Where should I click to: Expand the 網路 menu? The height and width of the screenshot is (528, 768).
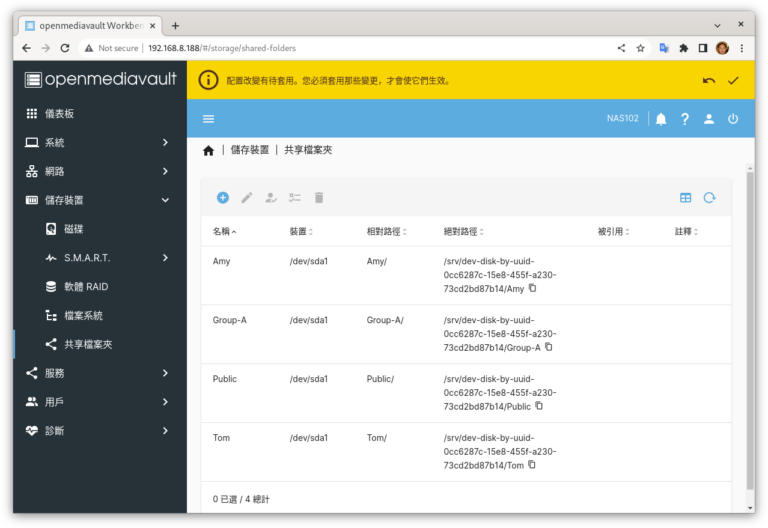[x=100, y=171]
